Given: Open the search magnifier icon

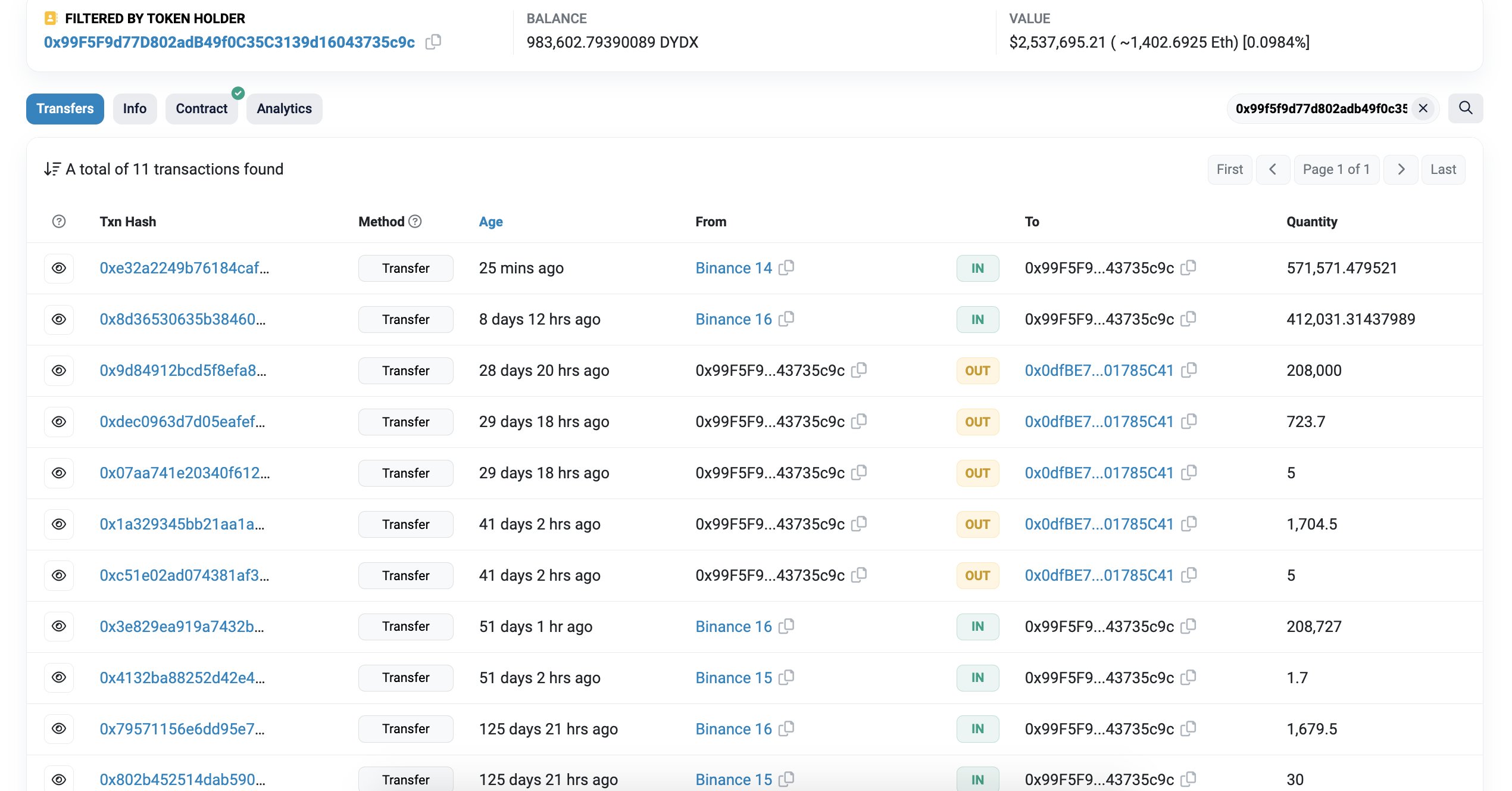Looking at the screenshot, I should [x=1466, y=108].
